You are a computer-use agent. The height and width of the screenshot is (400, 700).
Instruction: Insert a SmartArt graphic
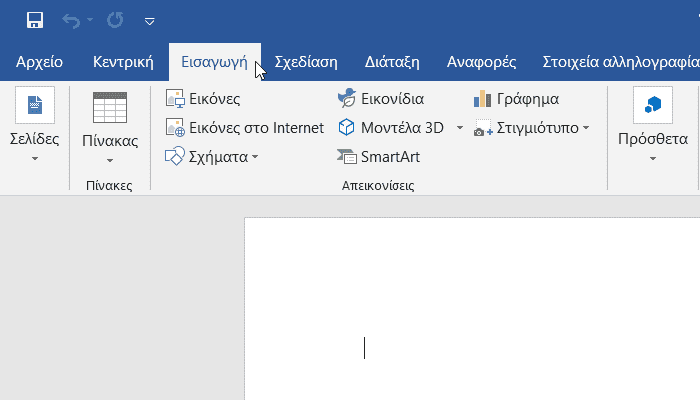379,157
